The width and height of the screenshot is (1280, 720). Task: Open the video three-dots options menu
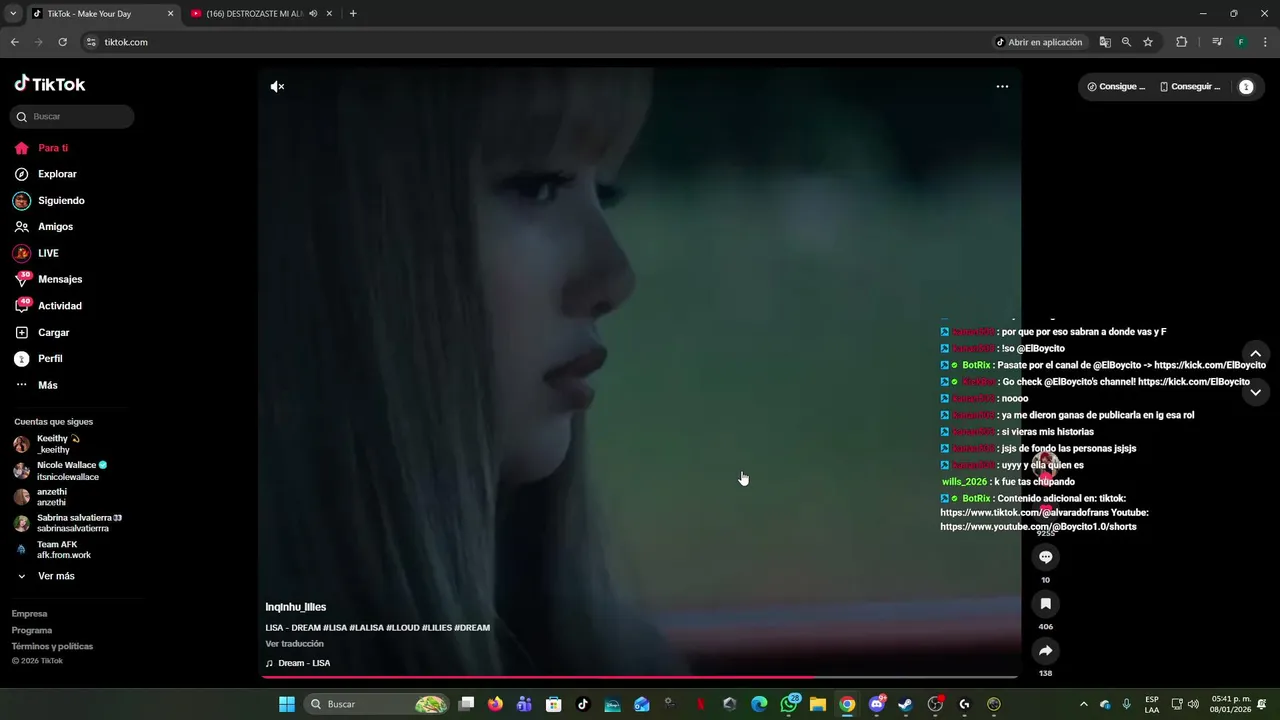[1002, 87]
